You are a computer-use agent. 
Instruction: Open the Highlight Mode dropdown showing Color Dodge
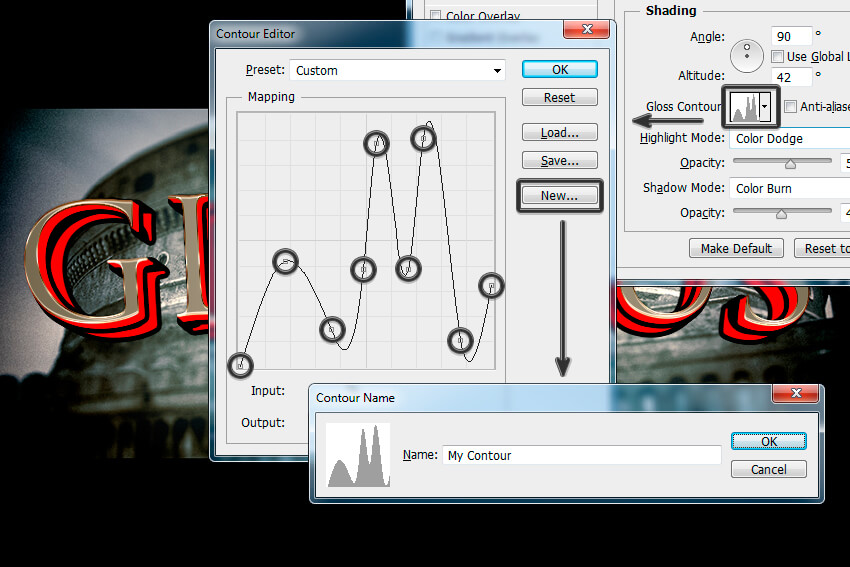tap(789, 139)
